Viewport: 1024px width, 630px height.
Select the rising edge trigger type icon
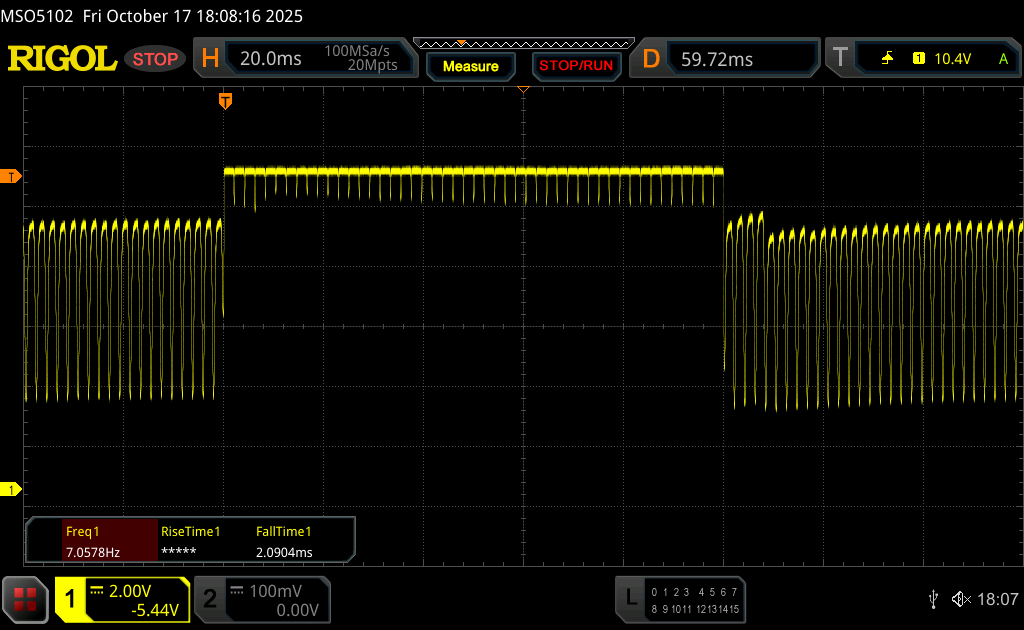pyautogui.click(x=887, y=59)
